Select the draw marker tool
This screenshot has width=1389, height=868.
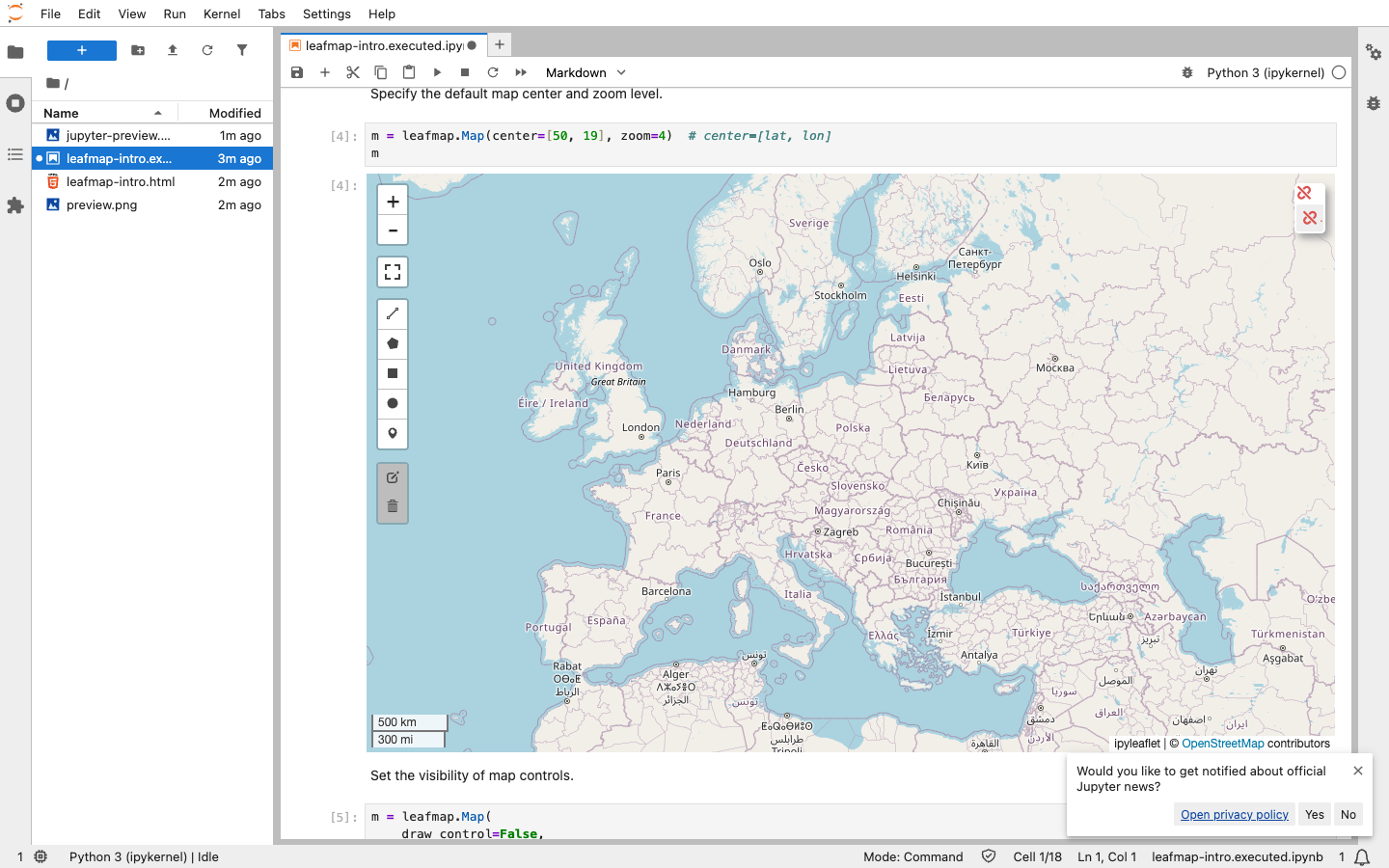pos(393,434)
